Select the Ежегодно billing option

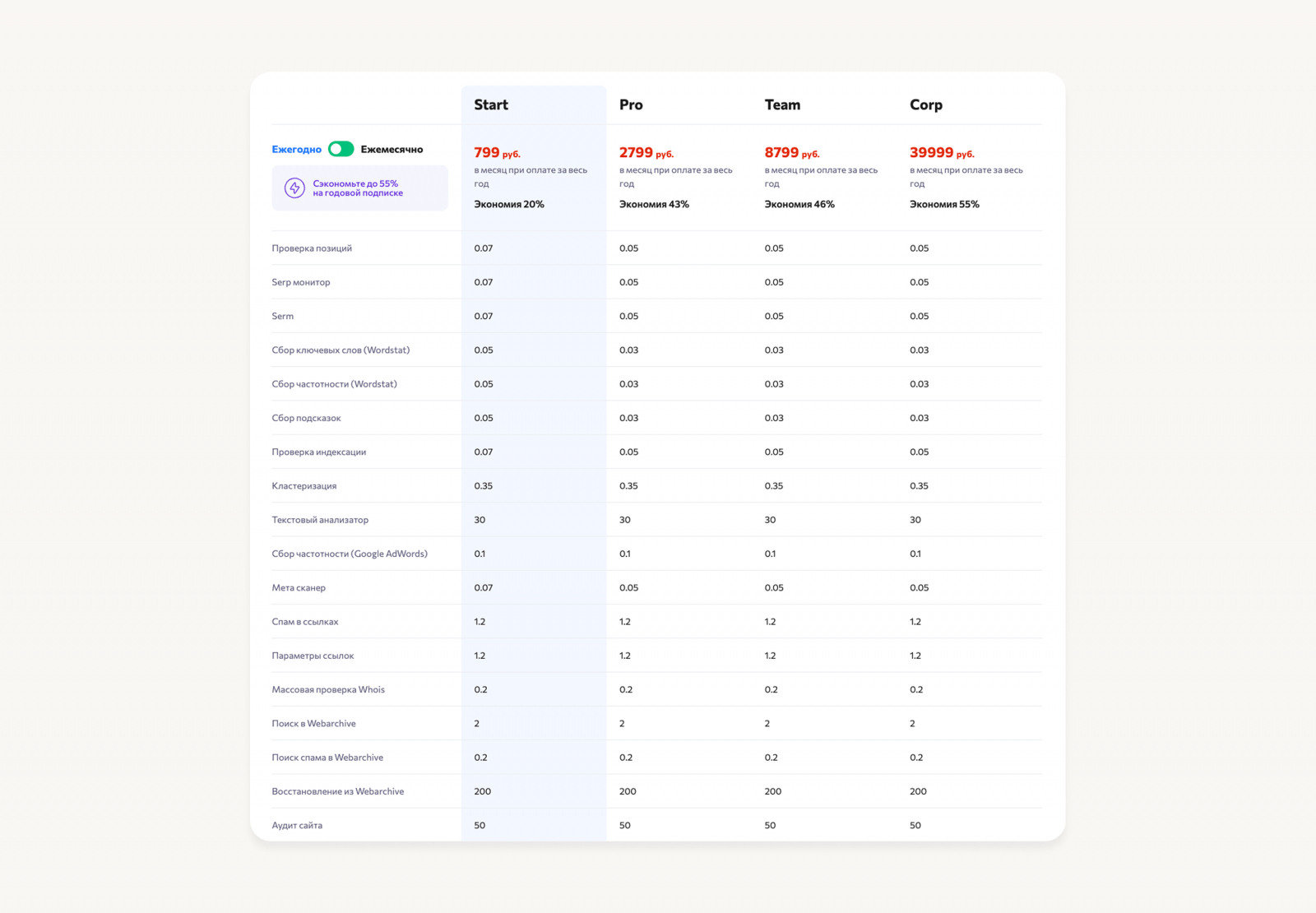pyautogui.click(x=296, y=149)
